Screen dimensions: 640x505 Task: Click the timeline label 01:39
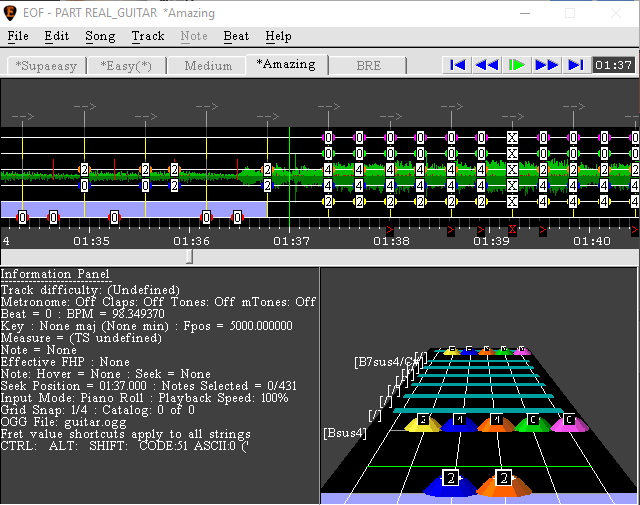pos(491,241)
